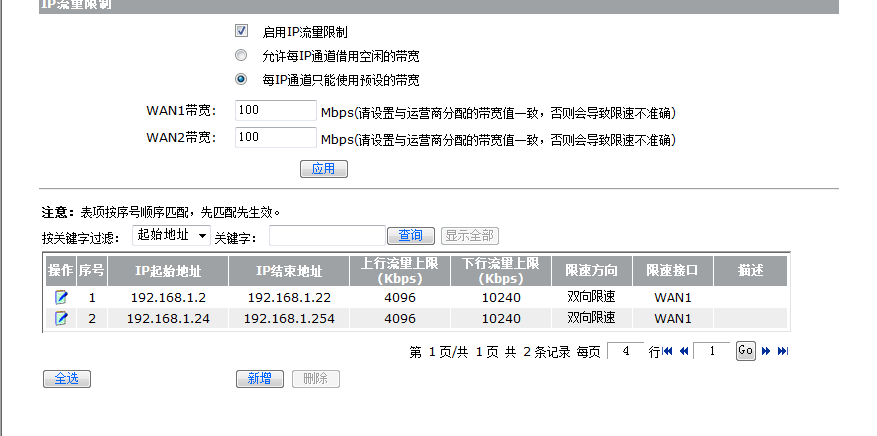Image resolution: width=877 pixels, height=436 pixels.
Task: Click the 序号 column header
Action: click(92, 271)
